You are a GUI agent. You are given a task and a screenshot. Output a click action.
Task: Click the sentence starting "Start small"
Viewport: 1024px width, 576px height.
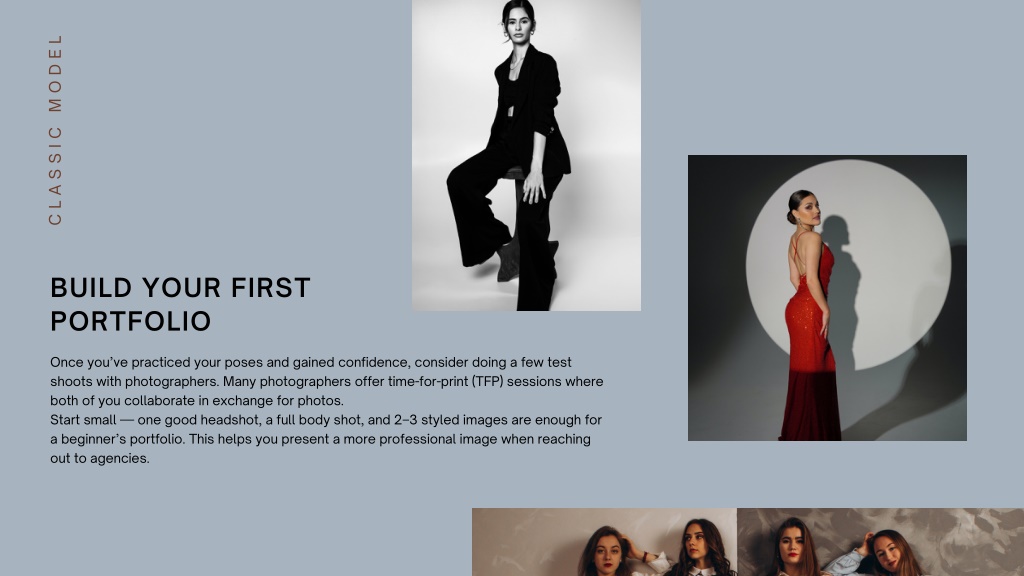point(326,439)
